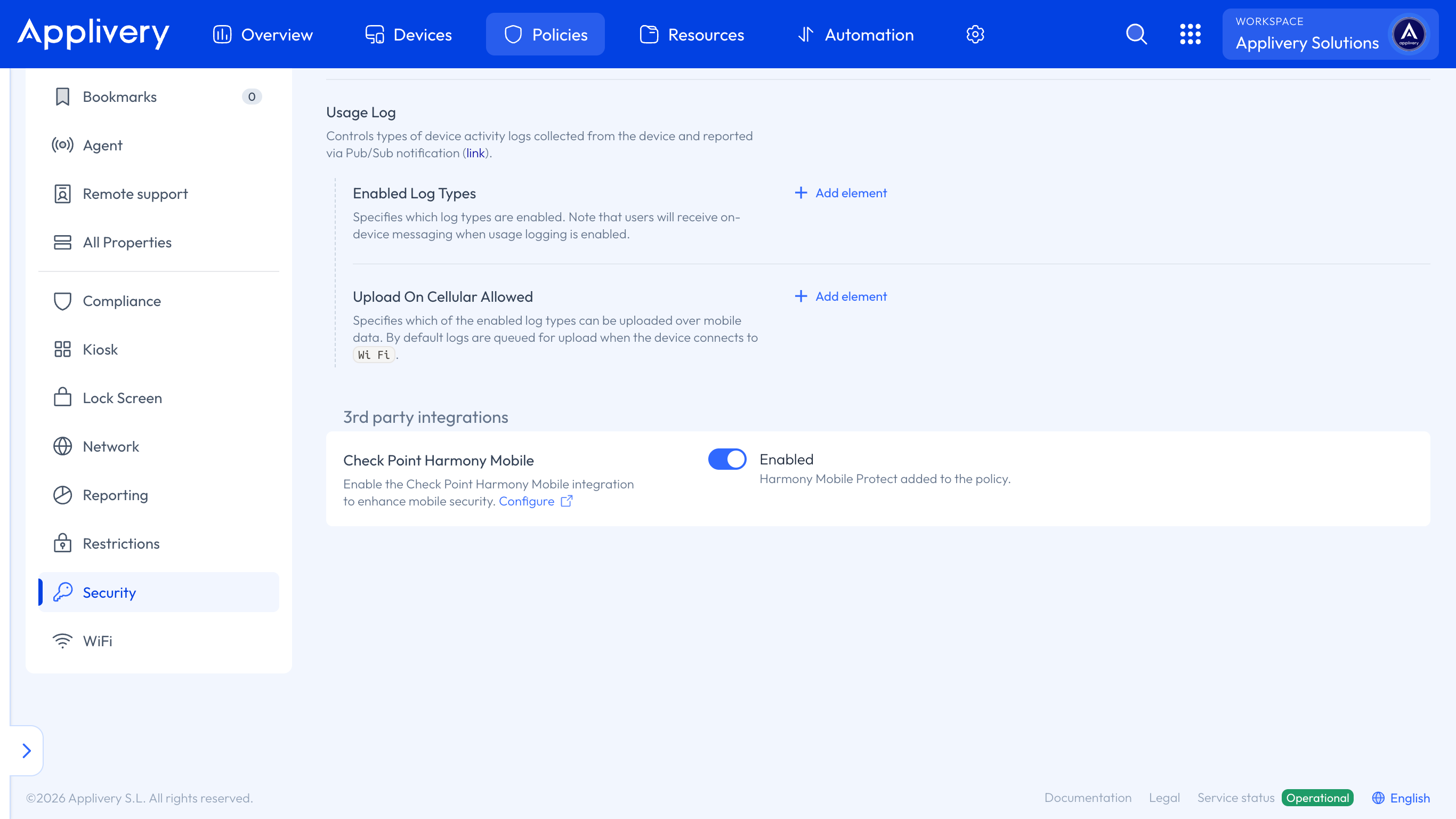
Task: Click the globe icon next to English
Action: click(x=1378, y=798)
